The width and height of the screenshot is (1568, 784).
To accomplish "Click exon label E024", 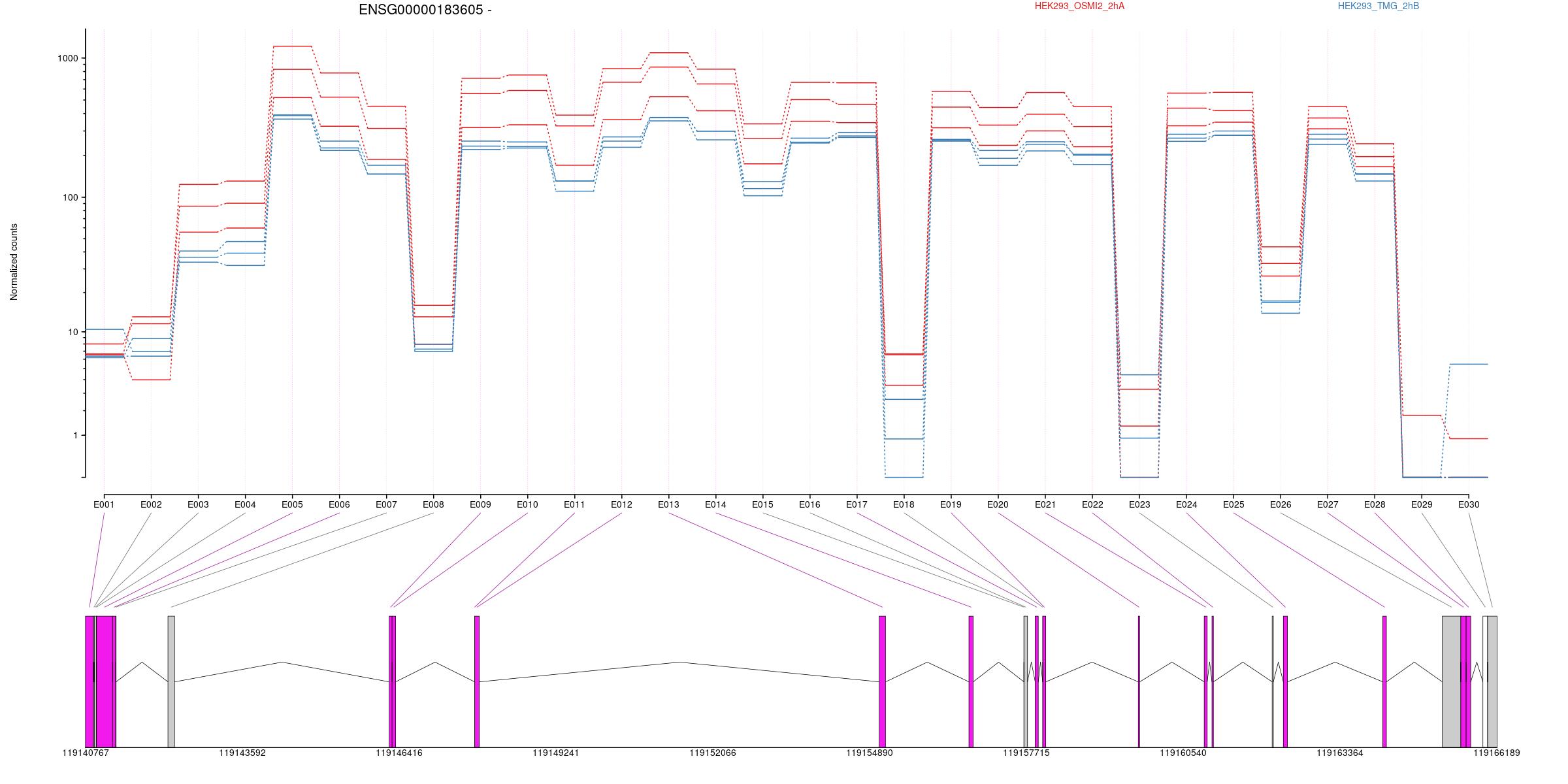I will (1186, 504).
